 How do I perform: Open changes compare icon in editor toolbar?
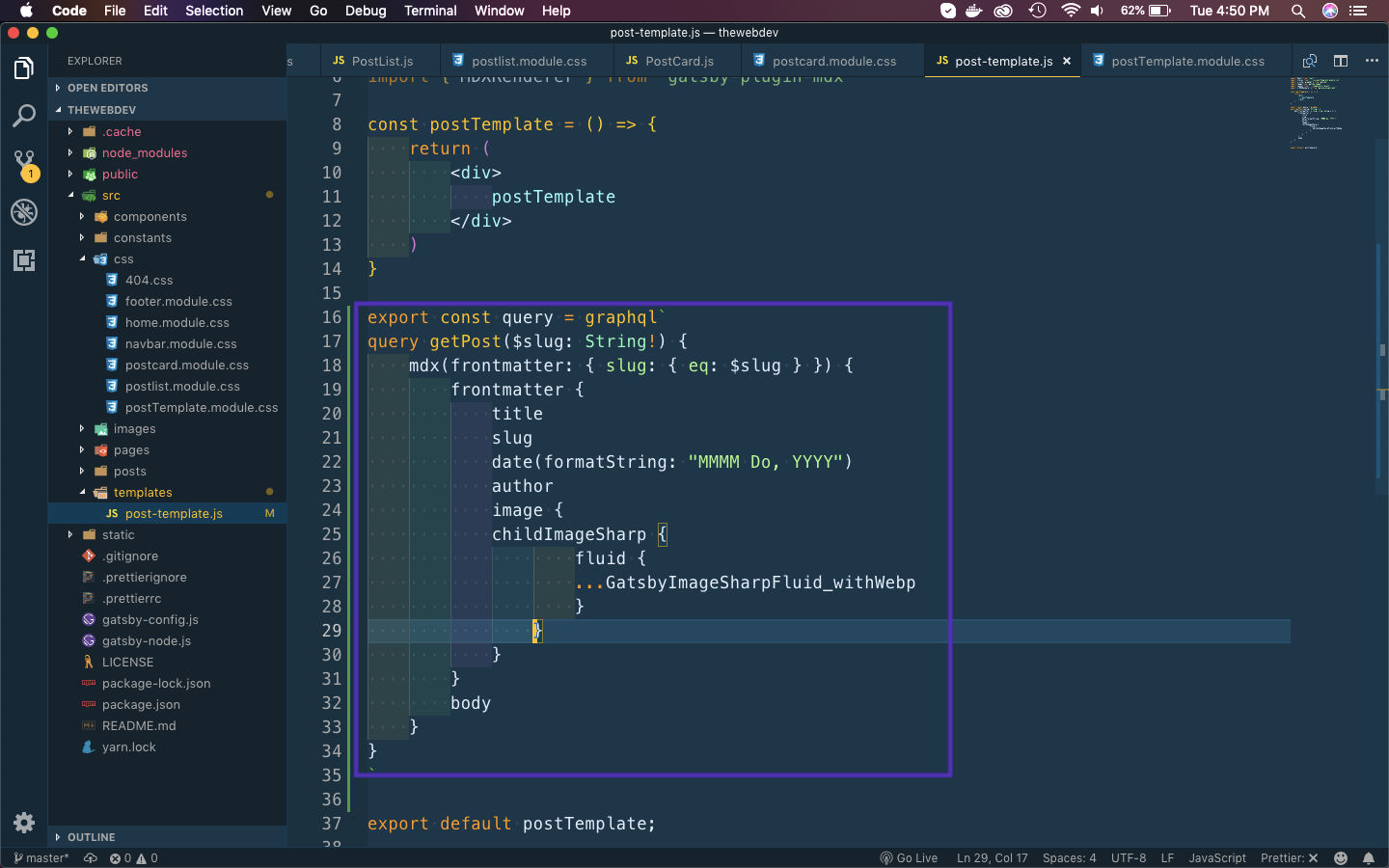pos(1310,61)
